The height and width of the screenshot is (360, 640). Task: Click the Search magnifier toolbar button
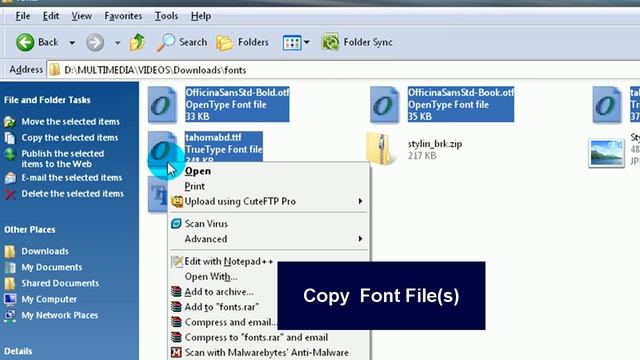pos(182,42)
